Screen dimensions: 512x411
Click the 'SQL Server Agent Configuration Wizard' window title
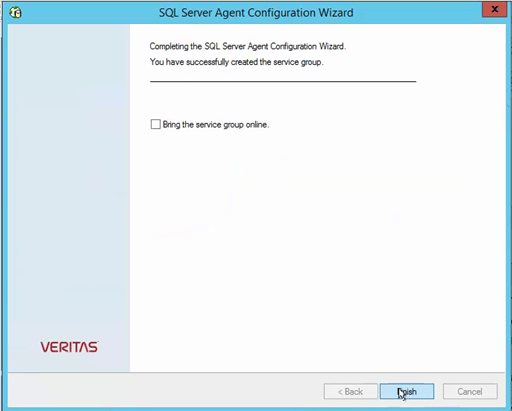point(256,13)
